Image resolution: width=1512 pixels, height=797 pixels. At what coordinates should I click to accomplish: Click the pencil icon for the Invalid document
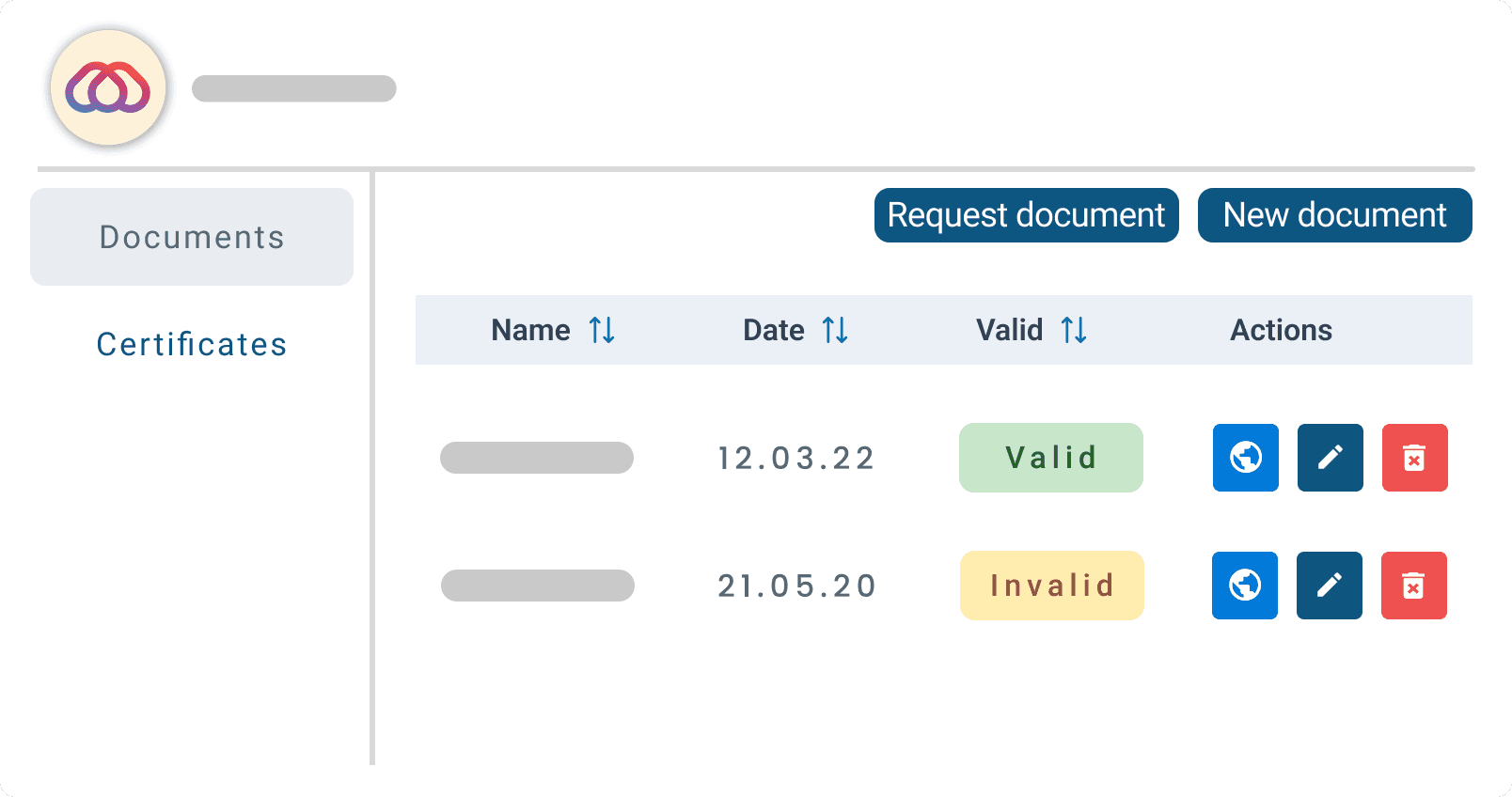1330,586
